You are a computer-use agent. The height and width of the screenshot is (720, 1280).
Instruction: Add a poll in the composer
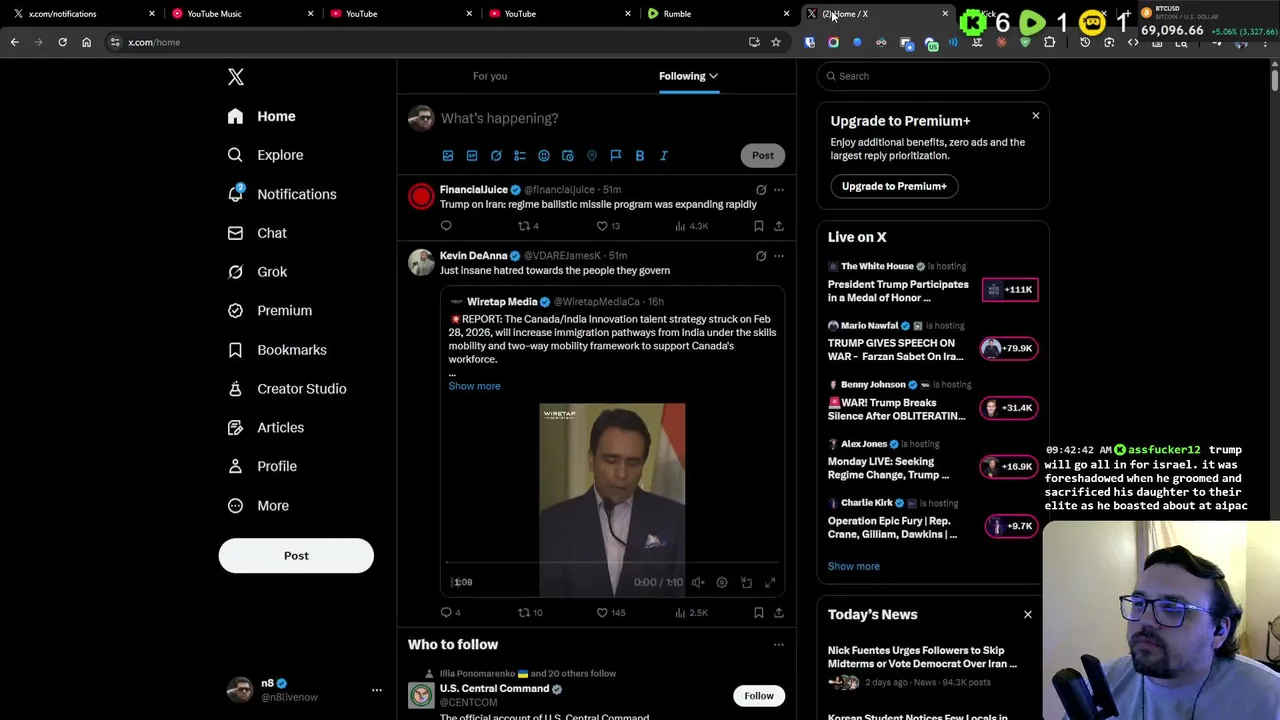tap(520, 156)
